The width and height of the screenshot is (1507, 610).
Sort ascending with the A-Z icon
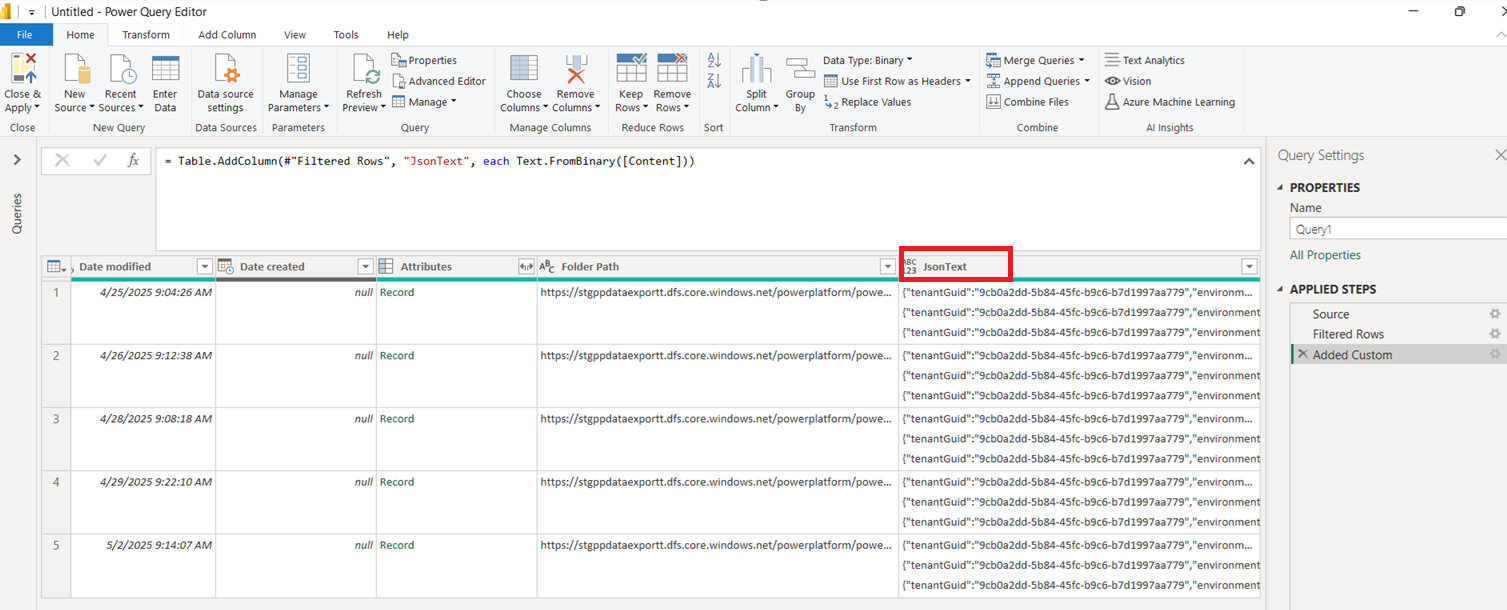[714, 60]
